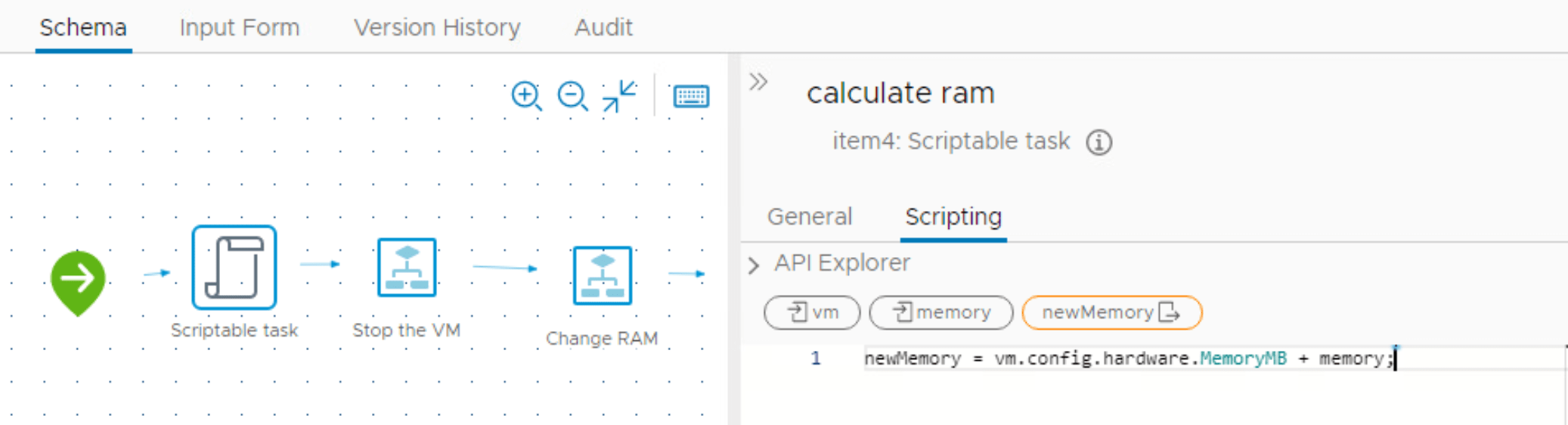Click the vm input variable tag

(x=812, y=312)
